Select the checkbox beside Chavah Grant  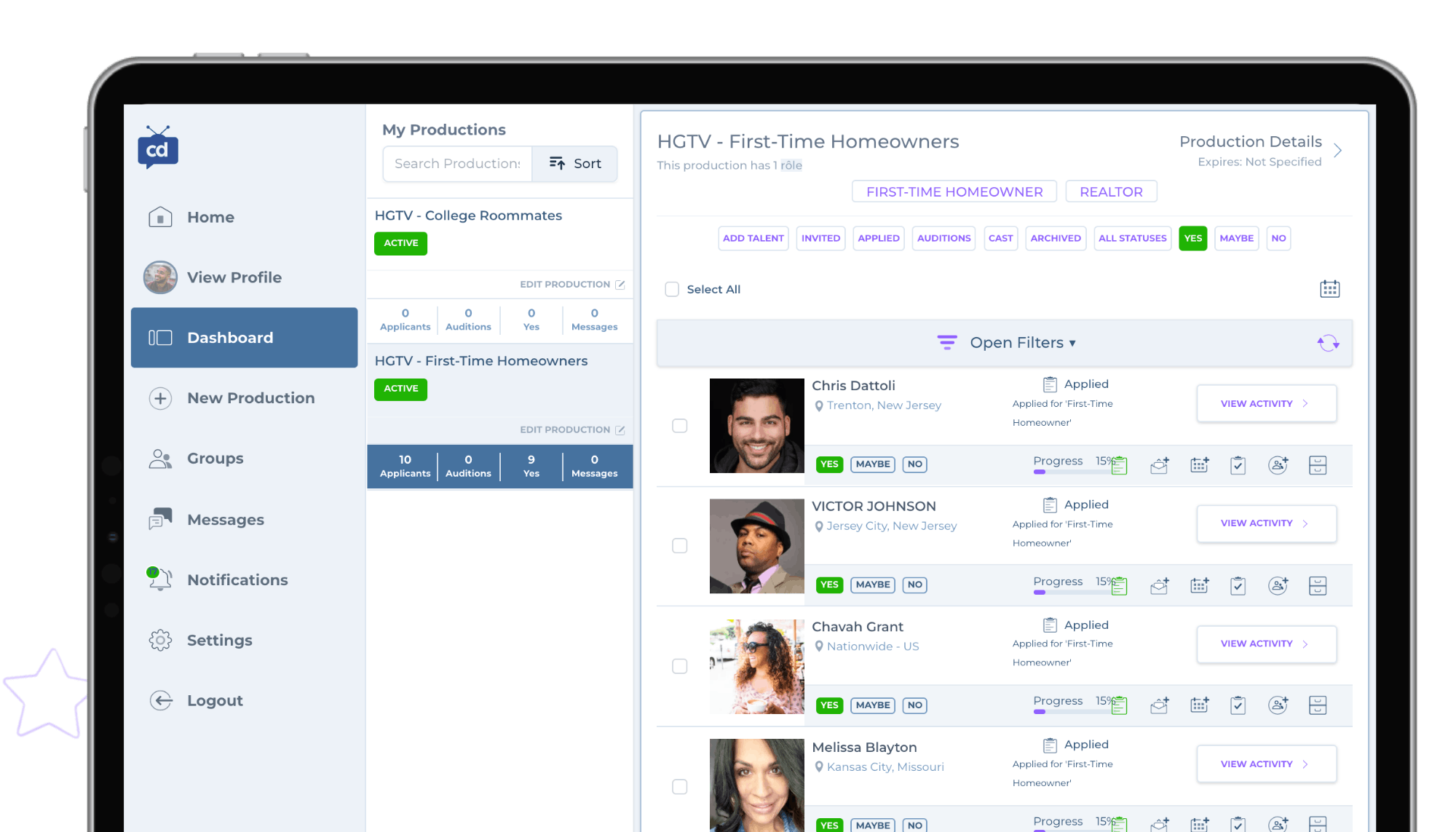[x=679, y=666]
